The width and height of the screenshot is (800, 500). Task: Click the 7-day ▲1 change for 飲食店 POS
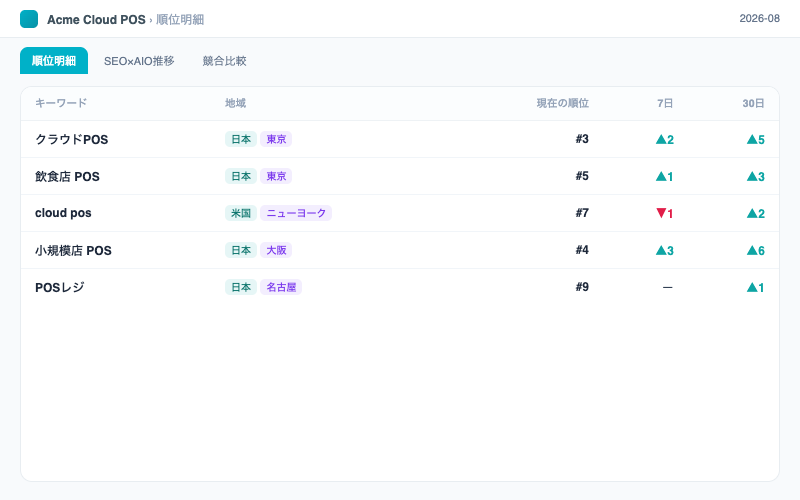(x=665, y=177)
